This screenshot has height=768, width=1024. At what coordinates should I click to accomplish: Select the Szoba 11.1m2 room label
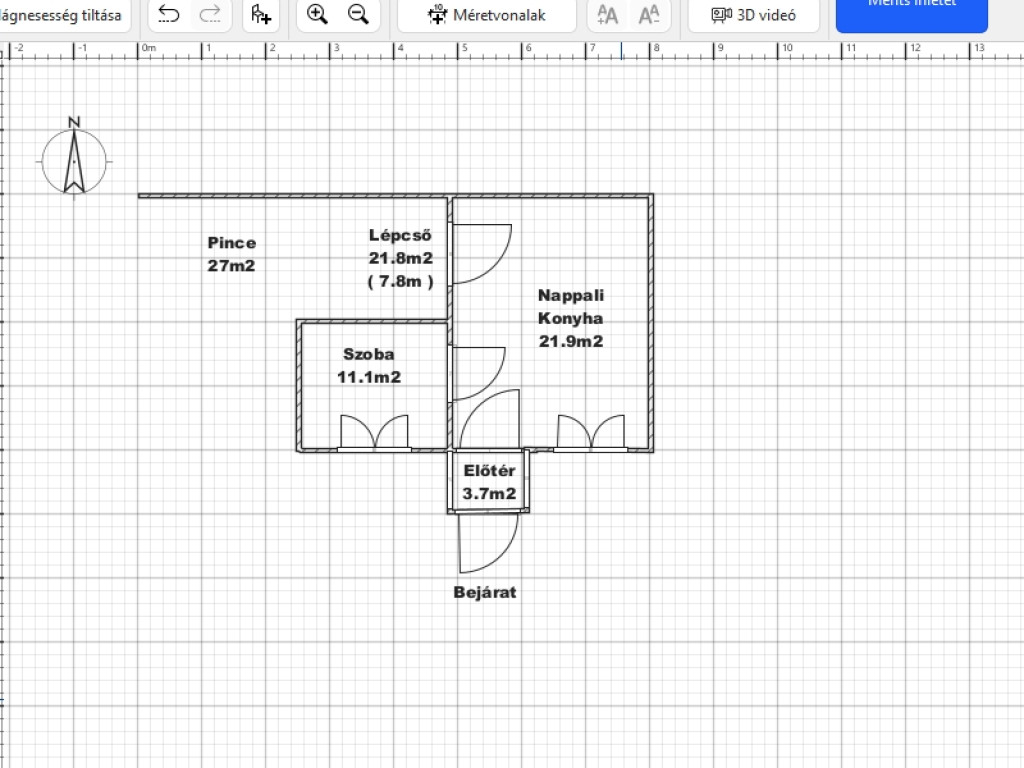coord(369,365)
